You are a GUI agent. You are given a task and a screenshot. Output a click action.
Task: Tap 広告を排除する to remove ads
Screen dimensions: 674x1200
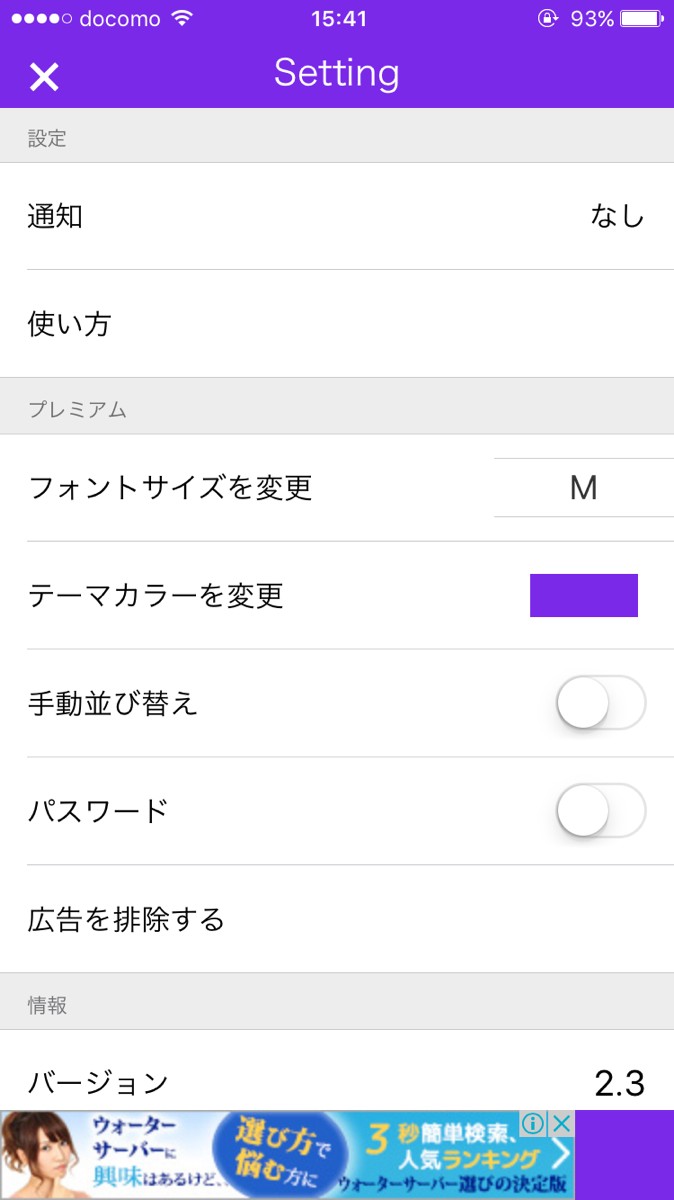(126, 919)
